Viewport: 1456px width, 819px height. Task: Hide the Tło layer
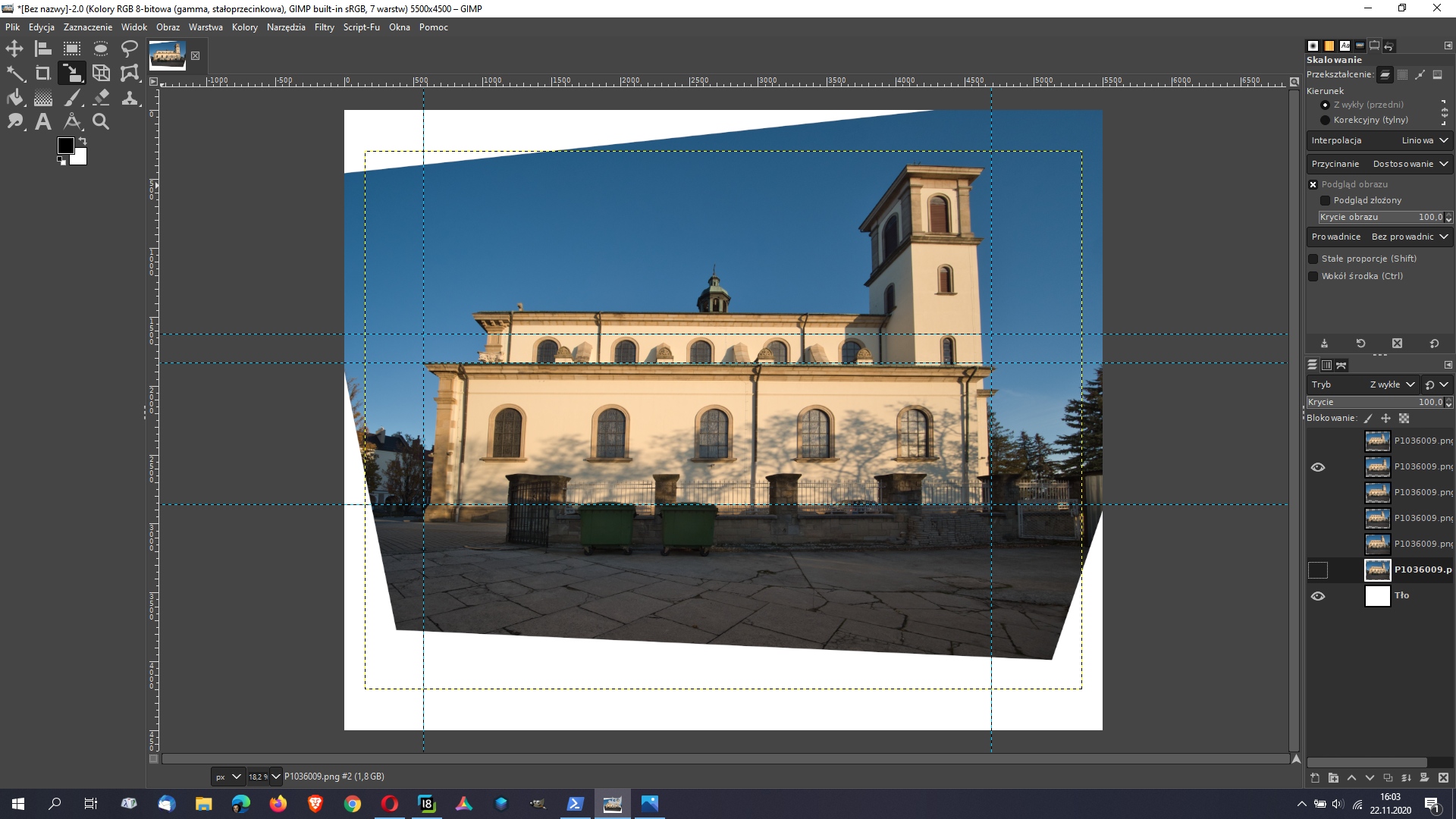(1318, 596)
